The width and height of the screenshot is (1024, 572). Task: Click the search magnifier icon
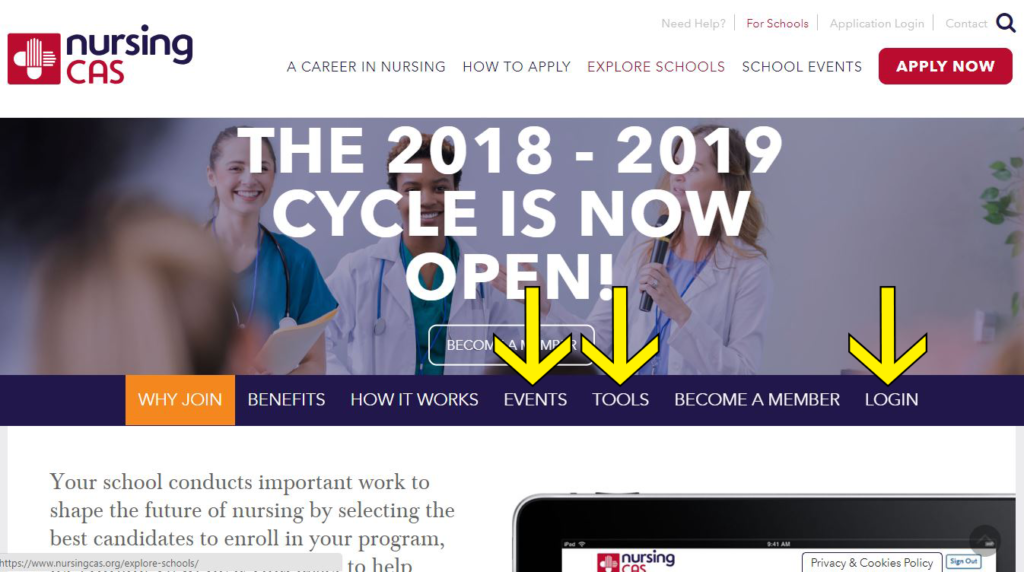pyautogui.click(x=1005, y=23)
